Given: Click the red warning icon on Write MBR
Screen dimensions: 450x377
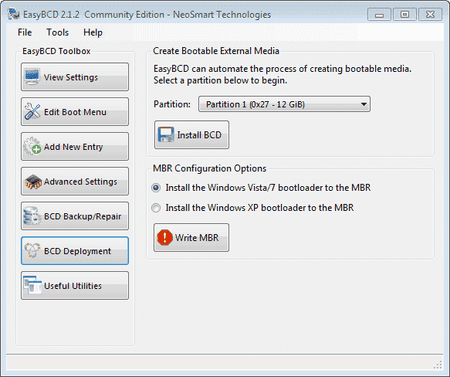Looking at the screenshot, I should pyautogui.click(x=165, y=238).
